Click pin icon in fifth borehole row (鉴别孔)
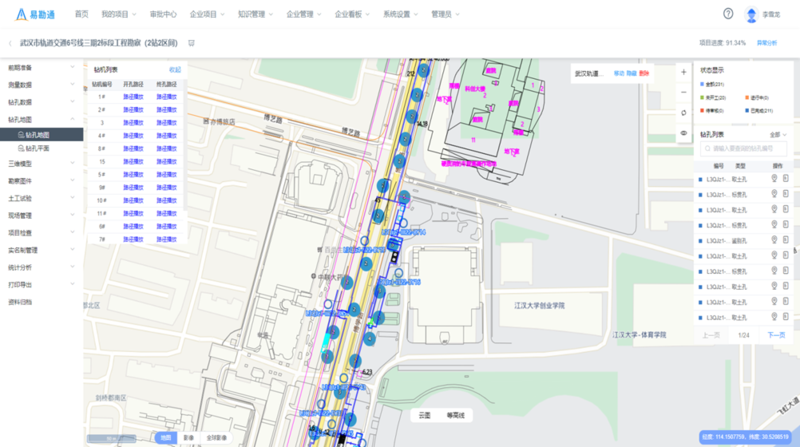Image resolution: width=800 pixels, height=447 pixels. point(774,240)
